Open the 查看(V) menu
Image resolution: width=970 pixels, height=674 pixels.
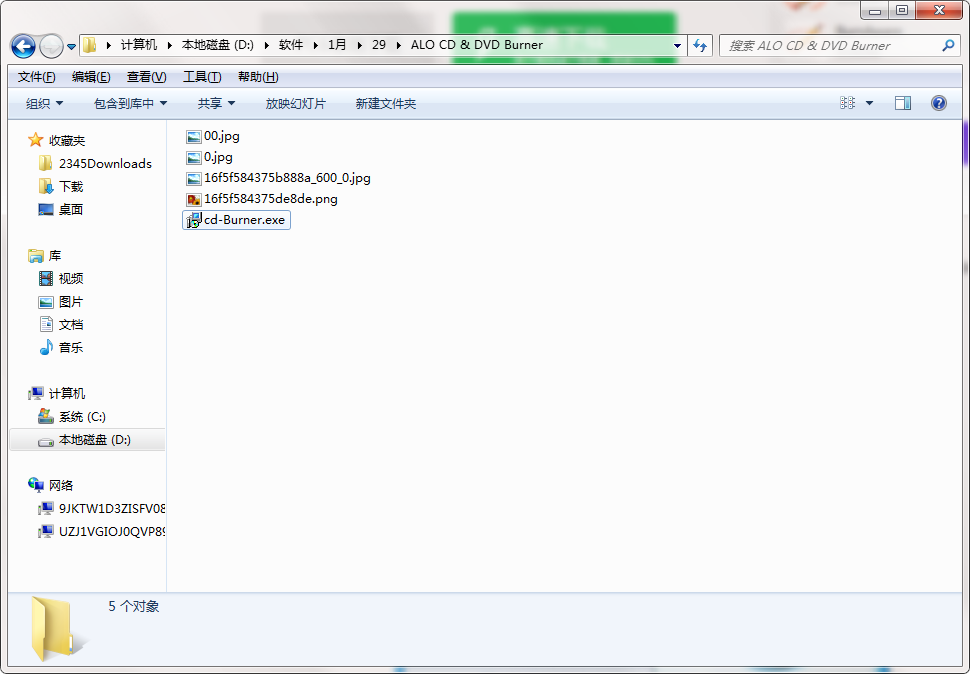click(147, 77)
